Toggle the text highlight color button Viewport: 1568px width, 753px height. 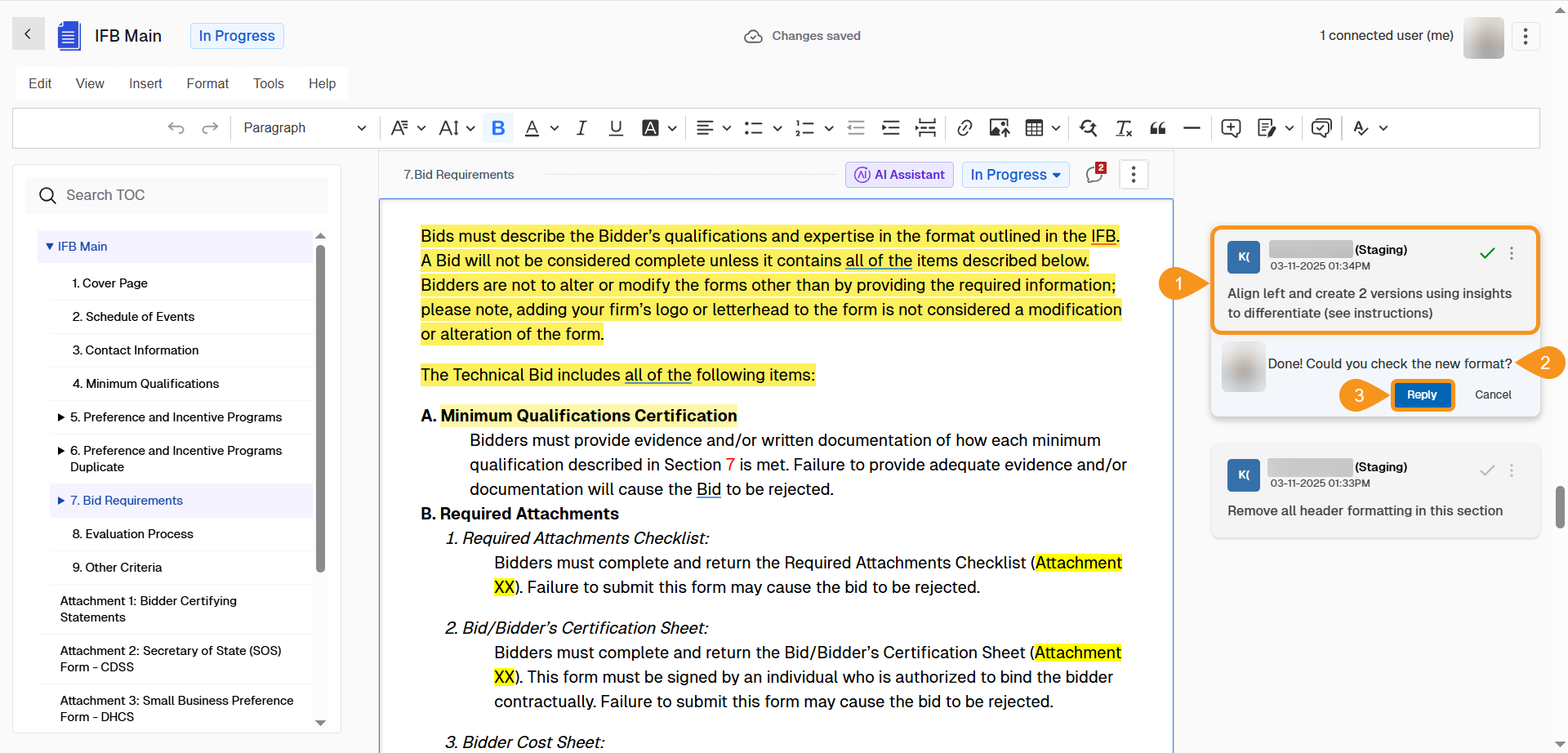[650, 128]
